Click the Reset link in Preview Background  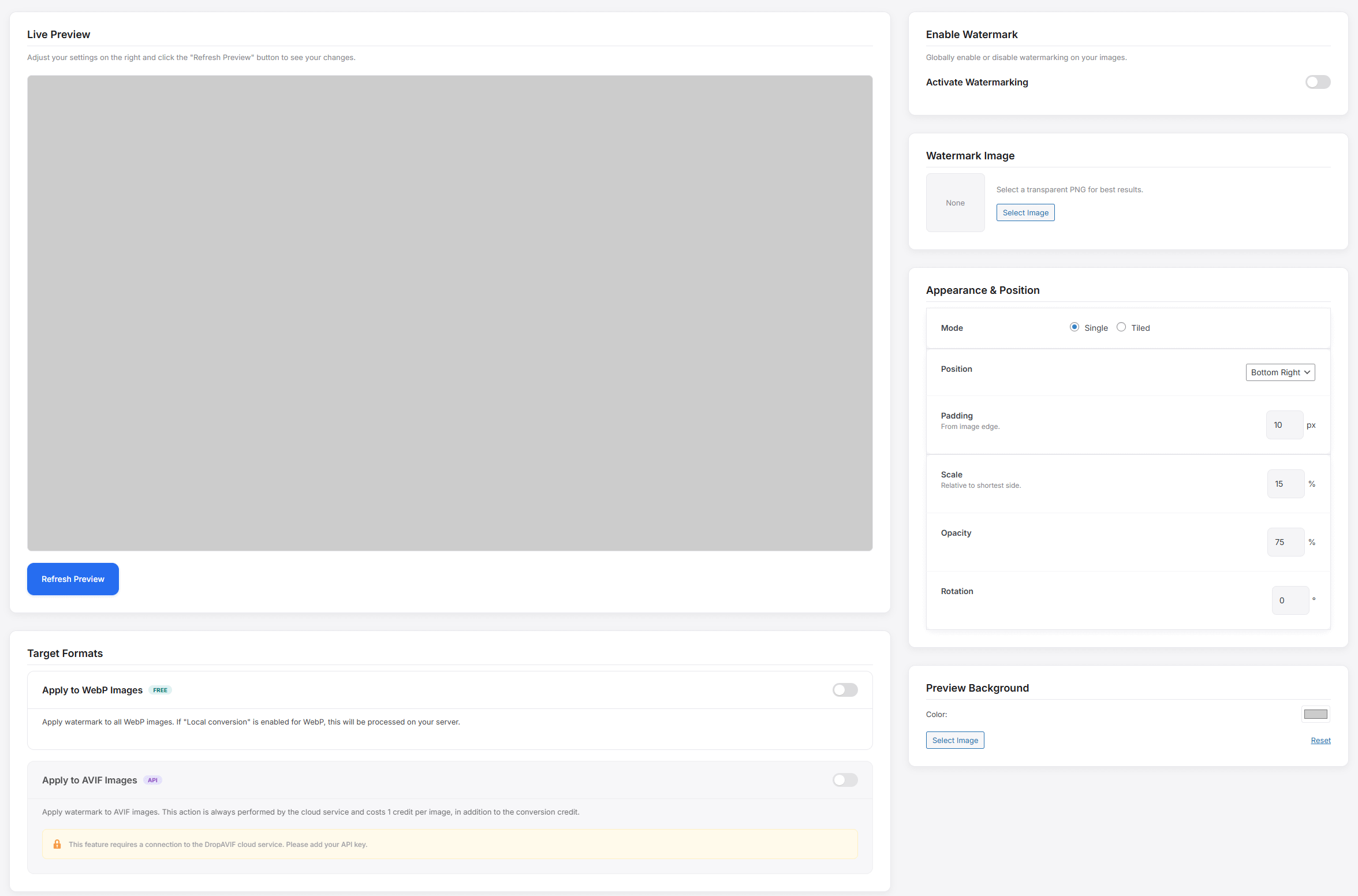[1320, 740]
